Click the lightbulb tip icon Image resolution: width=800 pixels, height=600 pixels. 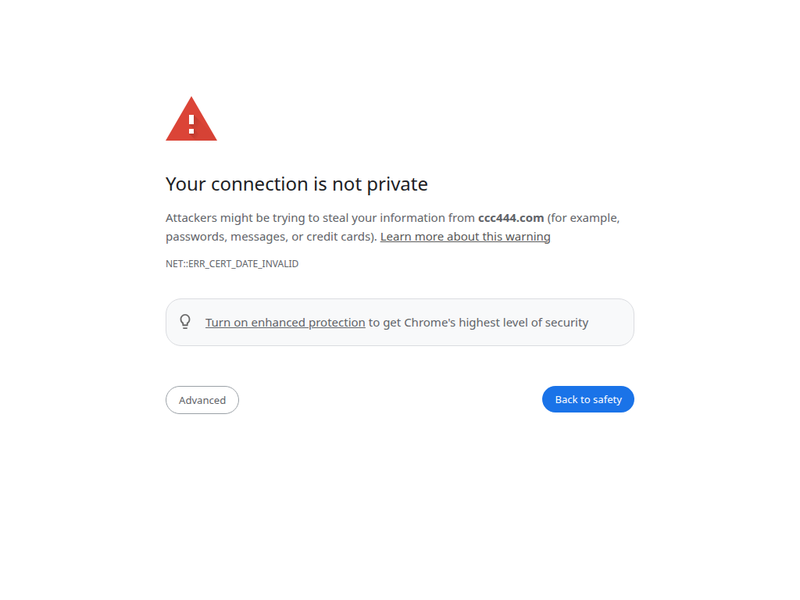pos(185,322)
